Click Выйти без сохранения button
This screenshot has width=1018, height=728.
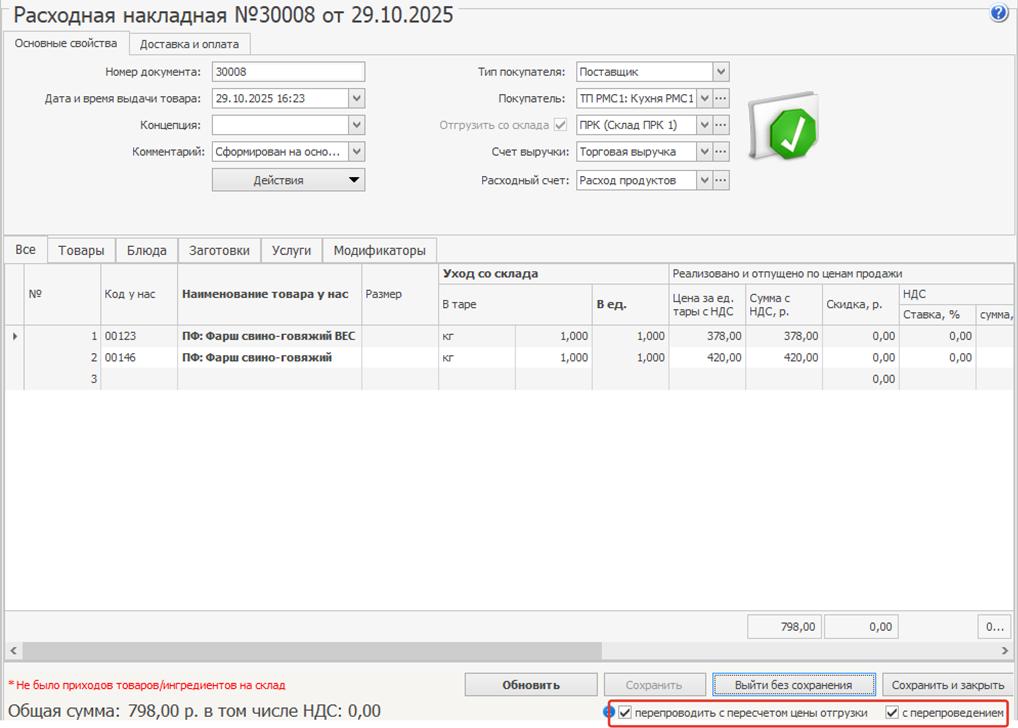coord(793,685)
